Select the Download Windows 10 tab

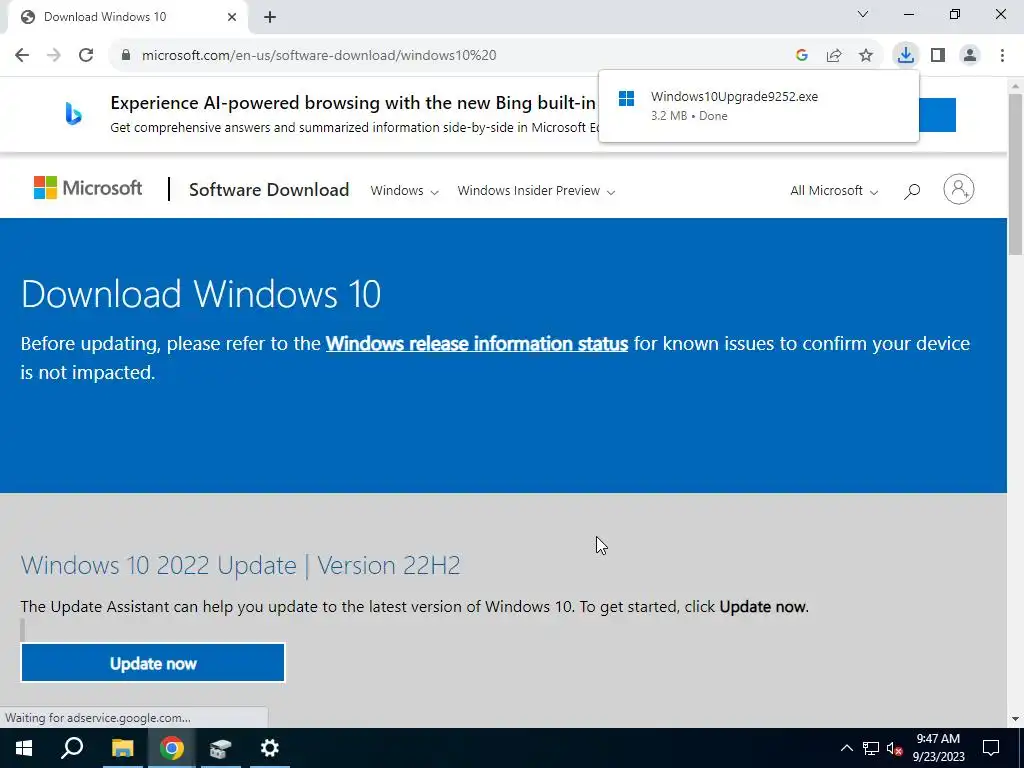pos(127,17)
